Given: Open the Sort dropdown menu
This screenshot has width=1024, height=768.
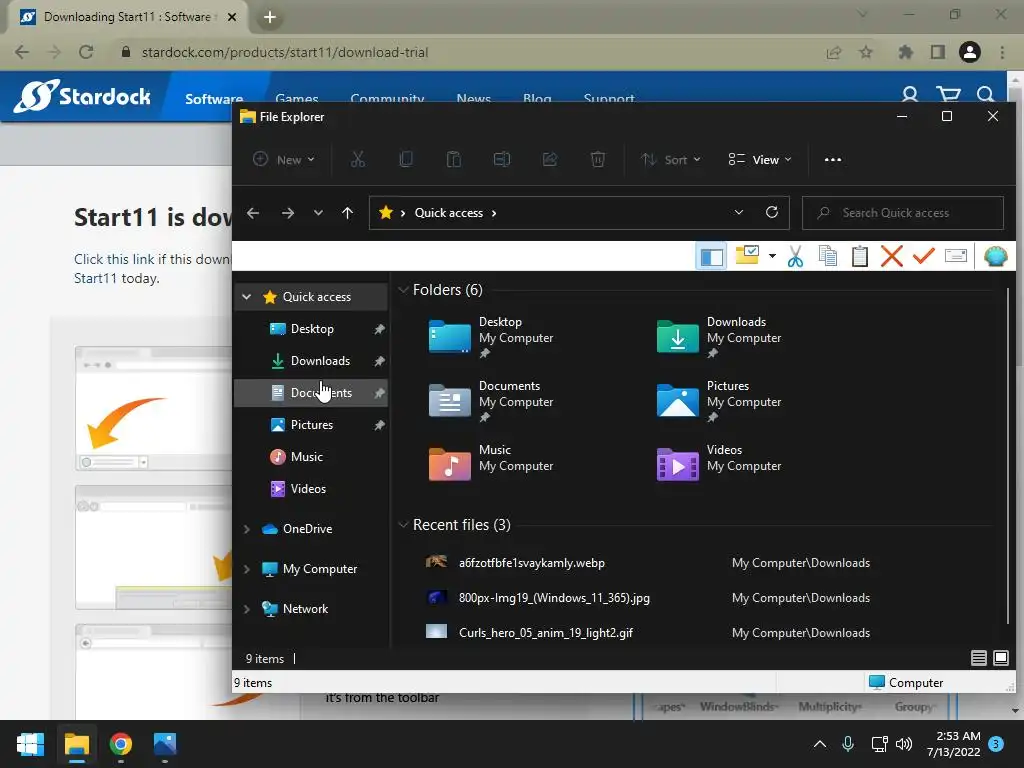Looking at the screenshot, I should coord(671,159).
